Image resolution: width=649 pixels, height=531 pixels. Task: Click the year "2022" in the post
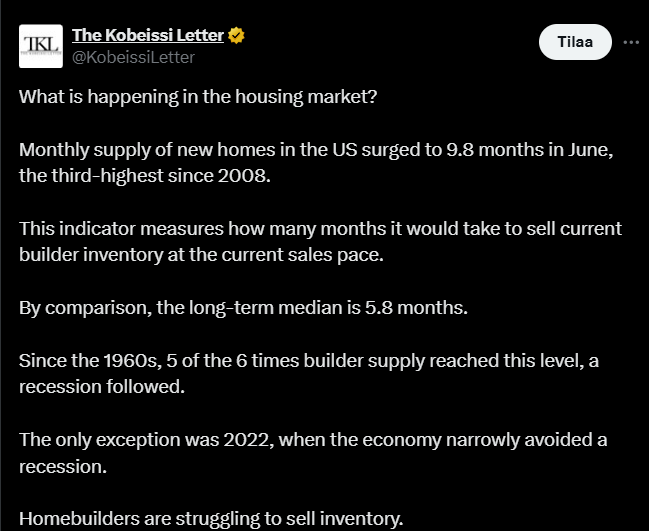248,440
